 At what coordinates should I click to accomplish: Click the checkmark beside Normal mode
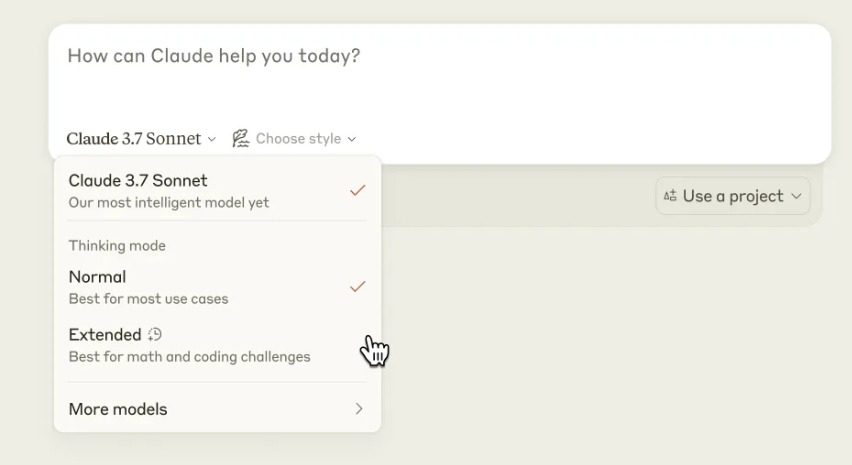coord(357,286)
